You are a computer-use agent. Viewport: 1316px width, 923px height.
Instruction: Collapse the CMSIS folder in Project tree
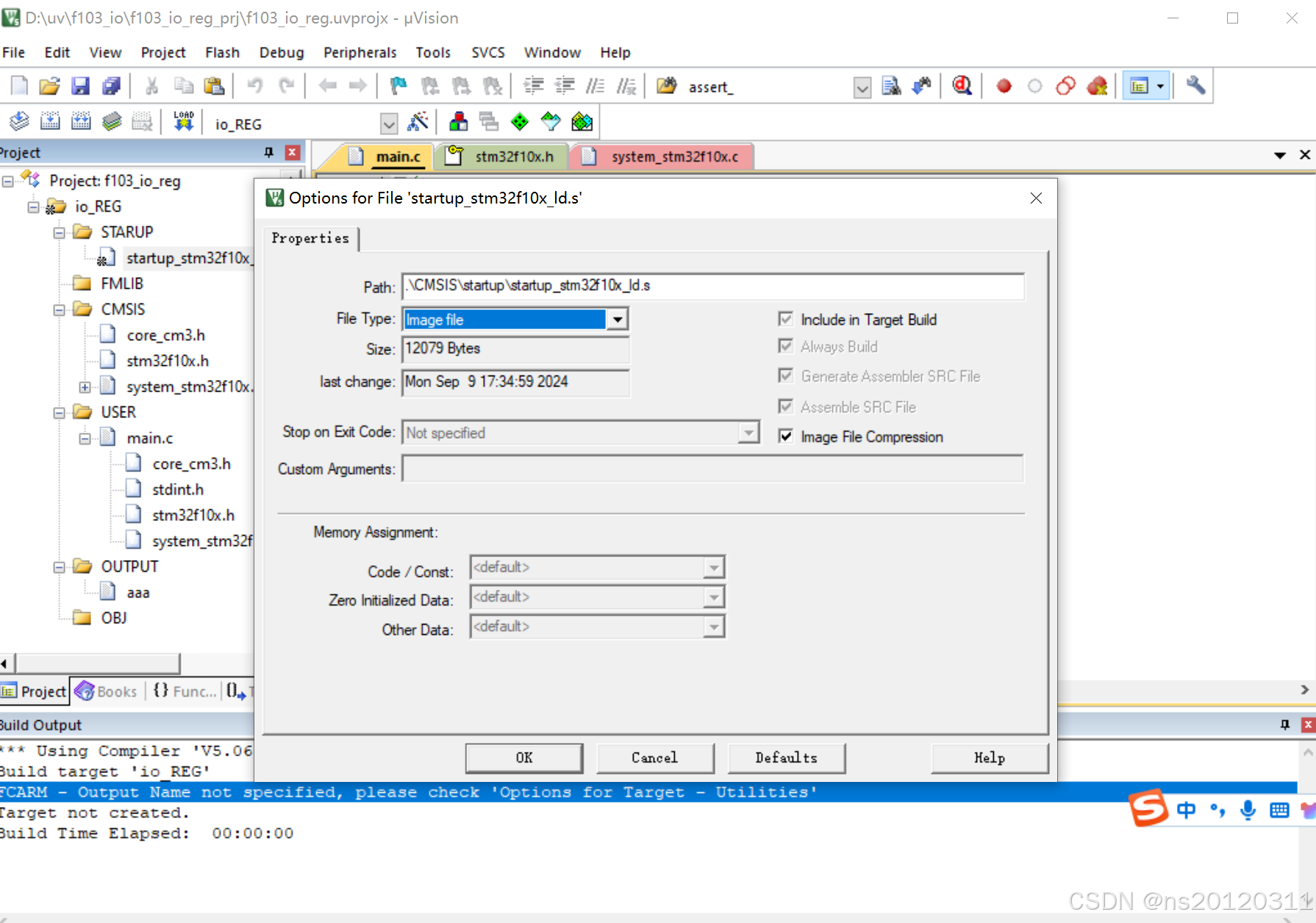pyautogui.click(x=60, y=309)
